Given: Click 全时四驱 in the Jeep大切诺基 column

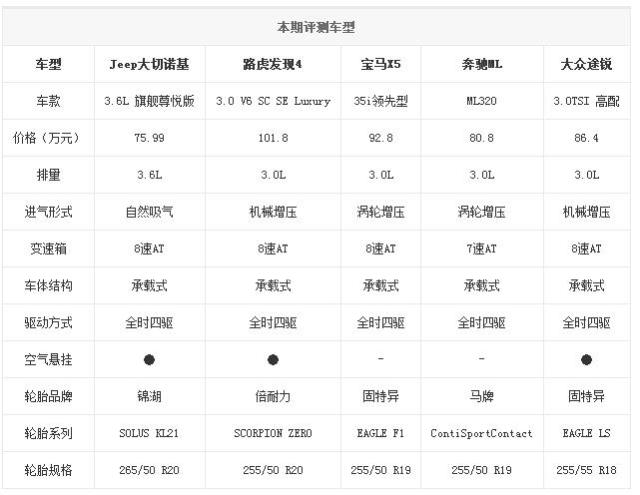Looking at the screenshot, I should (149, 323).
